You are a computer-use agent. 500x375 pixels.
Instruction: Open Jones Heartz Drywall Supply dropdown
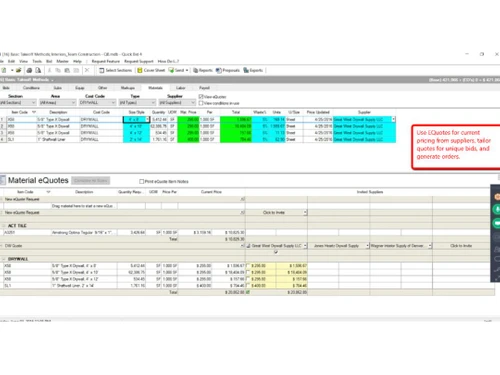coord(367,246)
